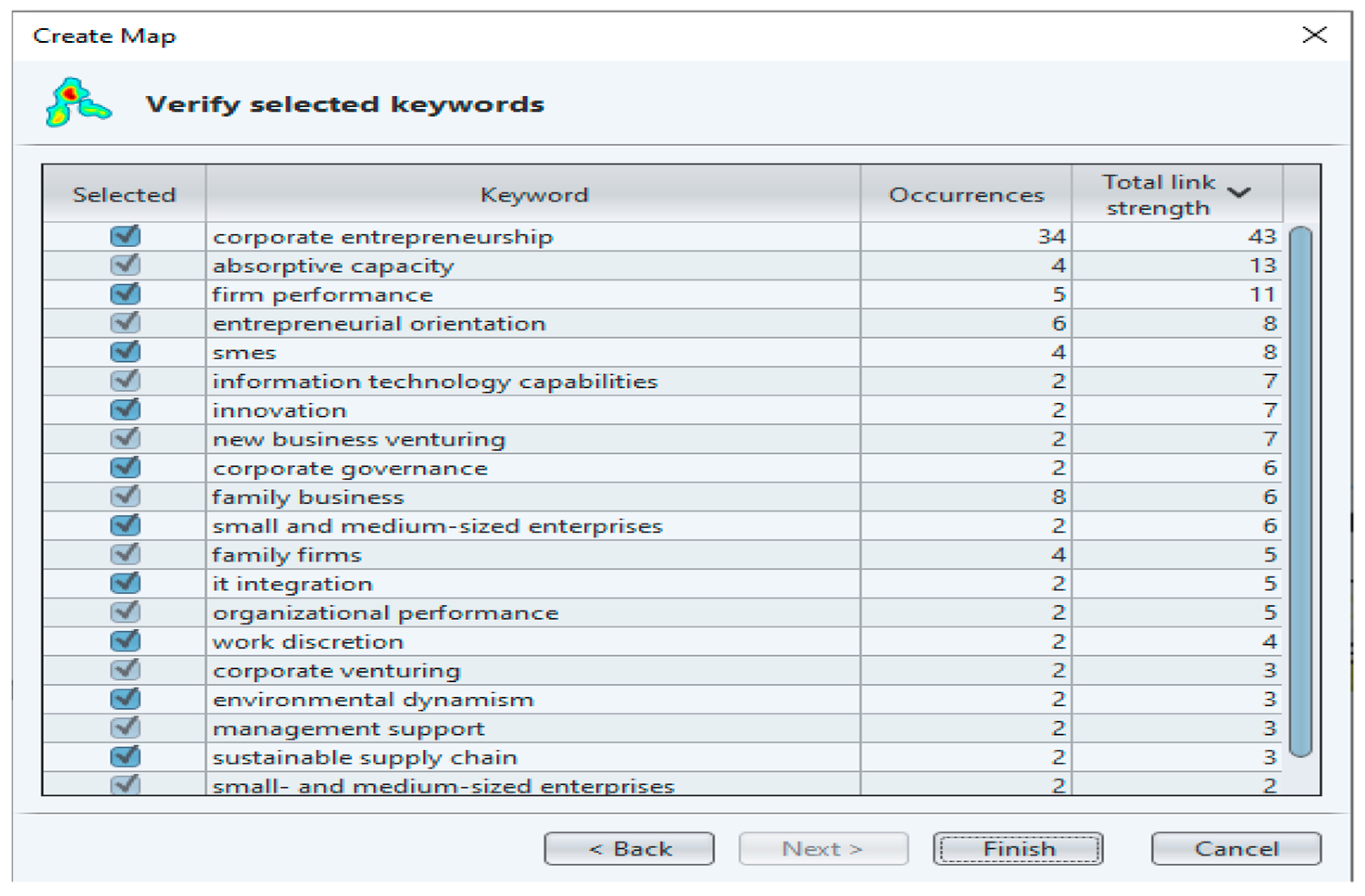Toggle the absorptive capacity checkbox
The image size is (1365, 896).
point(125,265)
